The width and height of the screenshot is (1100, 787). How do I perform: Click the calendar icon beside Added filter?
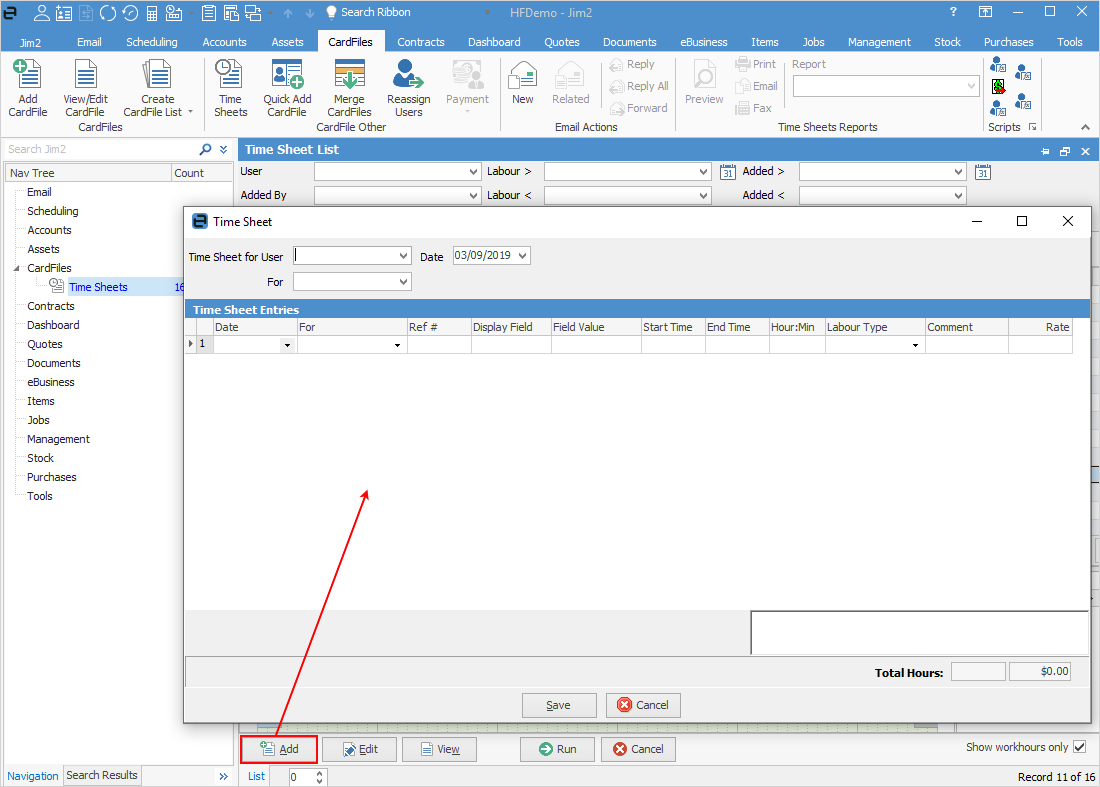click(x=727, y=171)
